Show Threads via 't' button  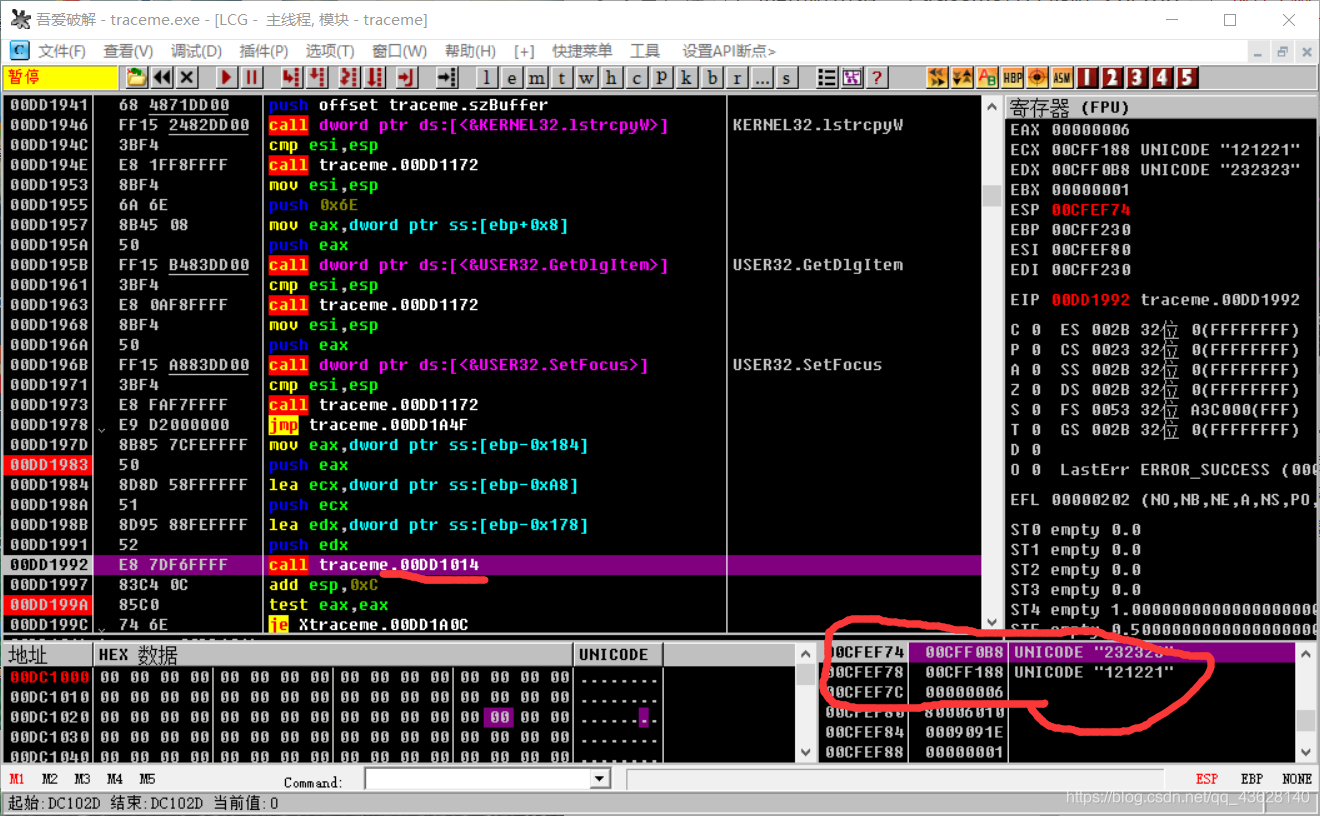click(x=562, y=78)
